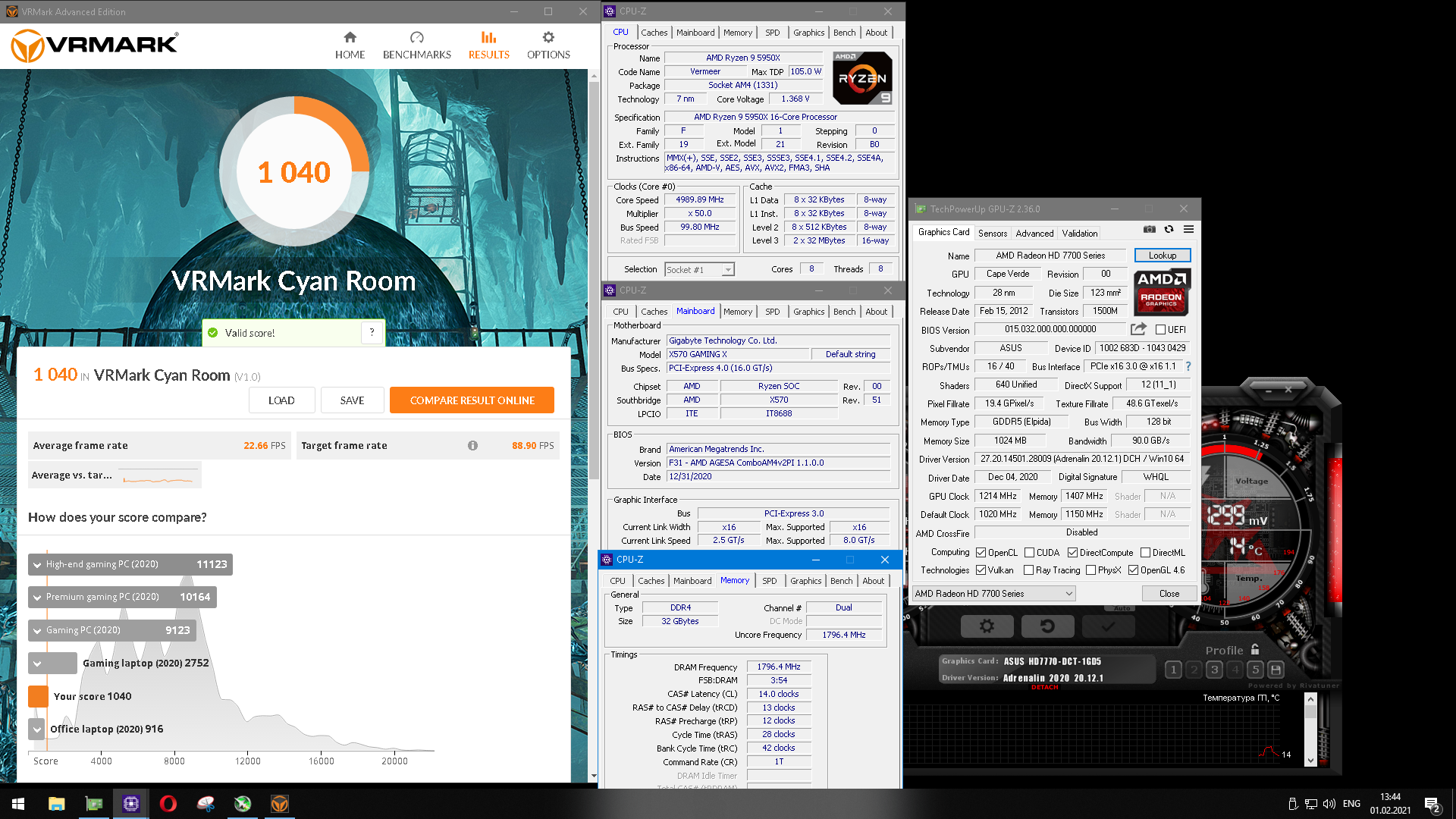Screen dimensions: 1456x819
Task: Expand Premium gaming PC (2020) entry
Action: click(x=36, y=598)
